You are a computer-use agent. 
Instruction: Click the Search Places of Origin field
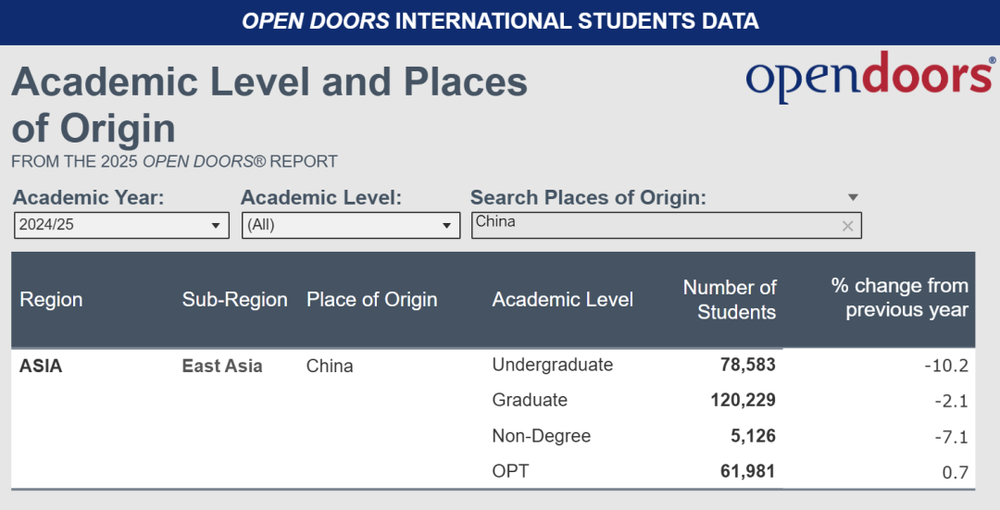655,225
